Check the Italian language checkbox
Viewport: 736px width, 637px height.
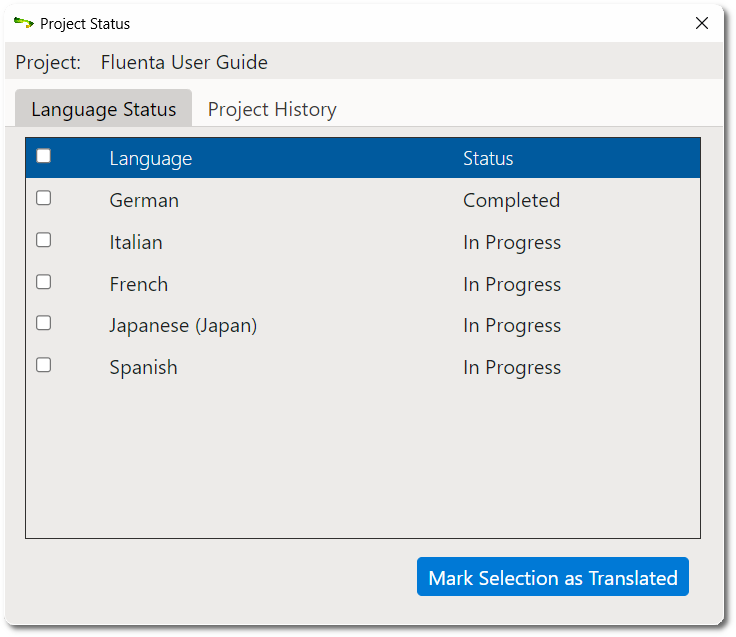(44, 240)
